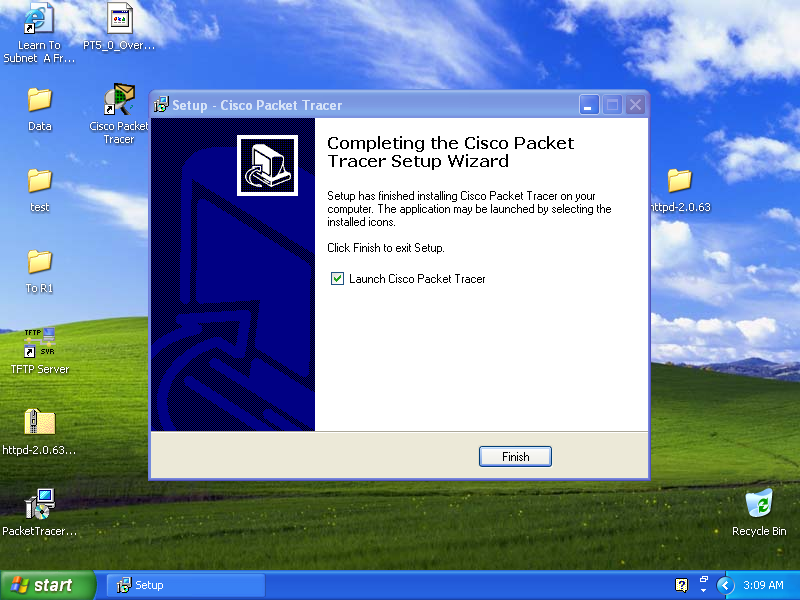
Task: Select the test folder on desktop
Action: click(40, 181)
